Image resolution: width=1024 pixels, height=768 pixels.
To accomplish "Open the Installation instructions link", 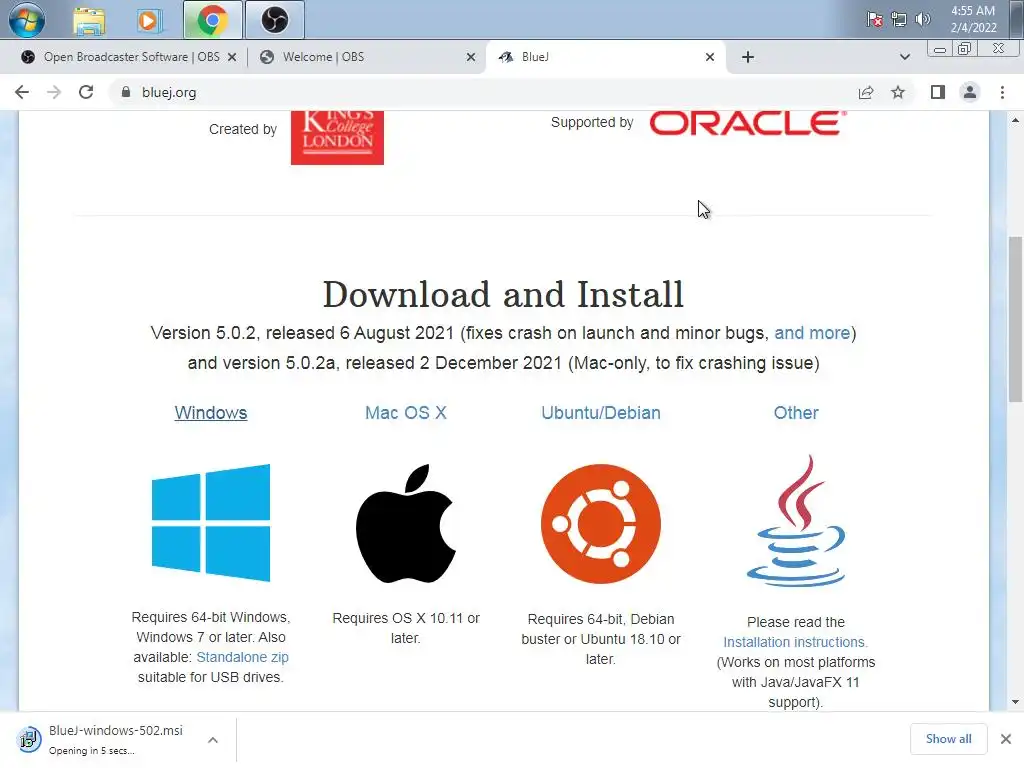I will pos(795,642).
